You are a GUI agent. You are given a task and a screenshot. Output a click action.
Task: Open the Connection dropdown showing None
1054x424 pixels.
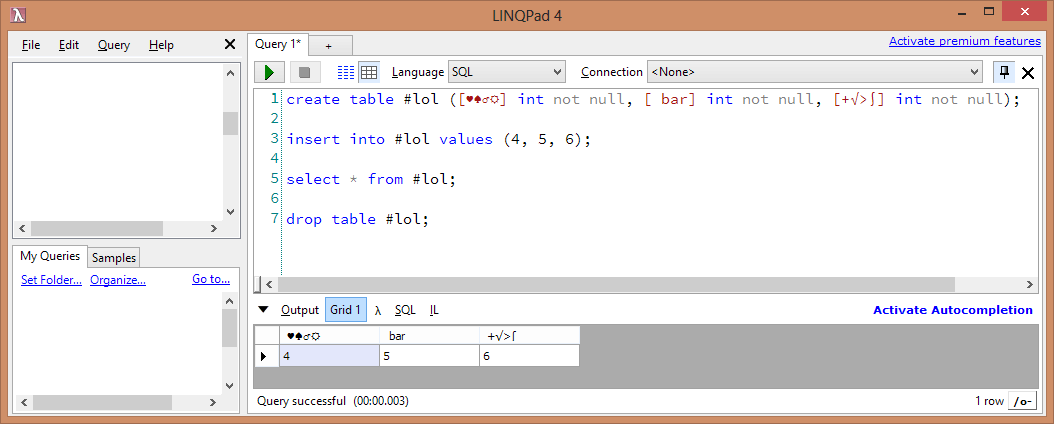pos(815,72)
